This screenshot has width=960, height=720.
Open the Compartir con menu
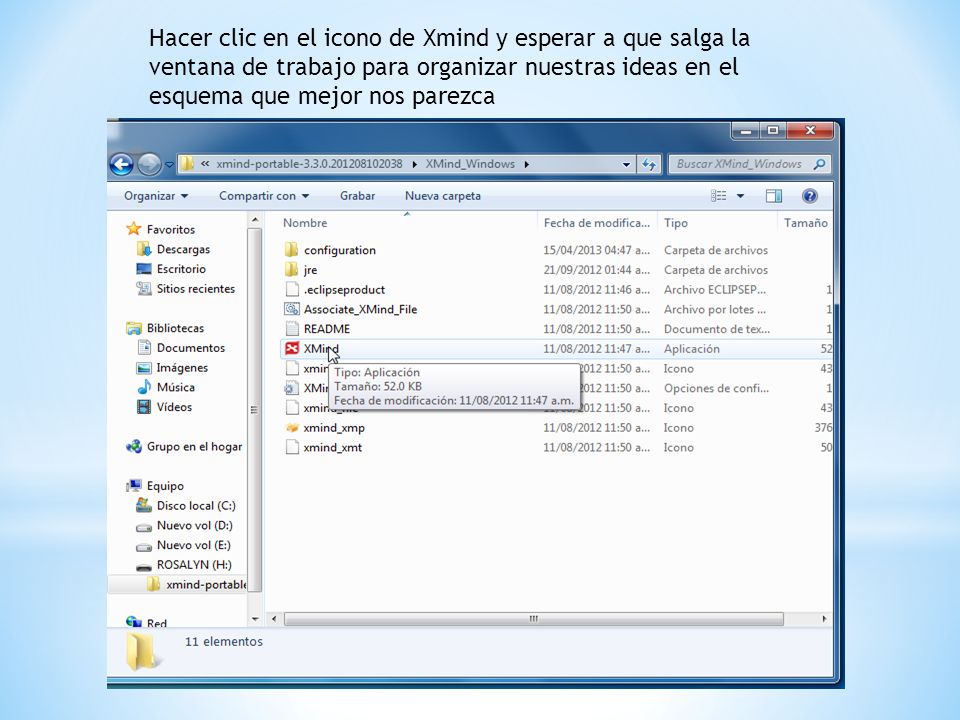(x=264, y=196)
